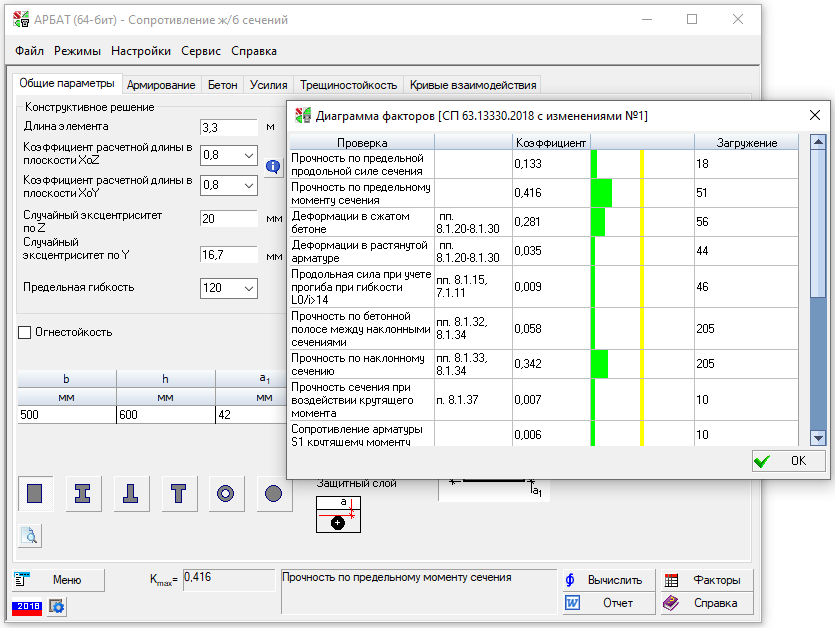
Task: Click the protective layer diagram icon
Action: click(x=337, y=514)
